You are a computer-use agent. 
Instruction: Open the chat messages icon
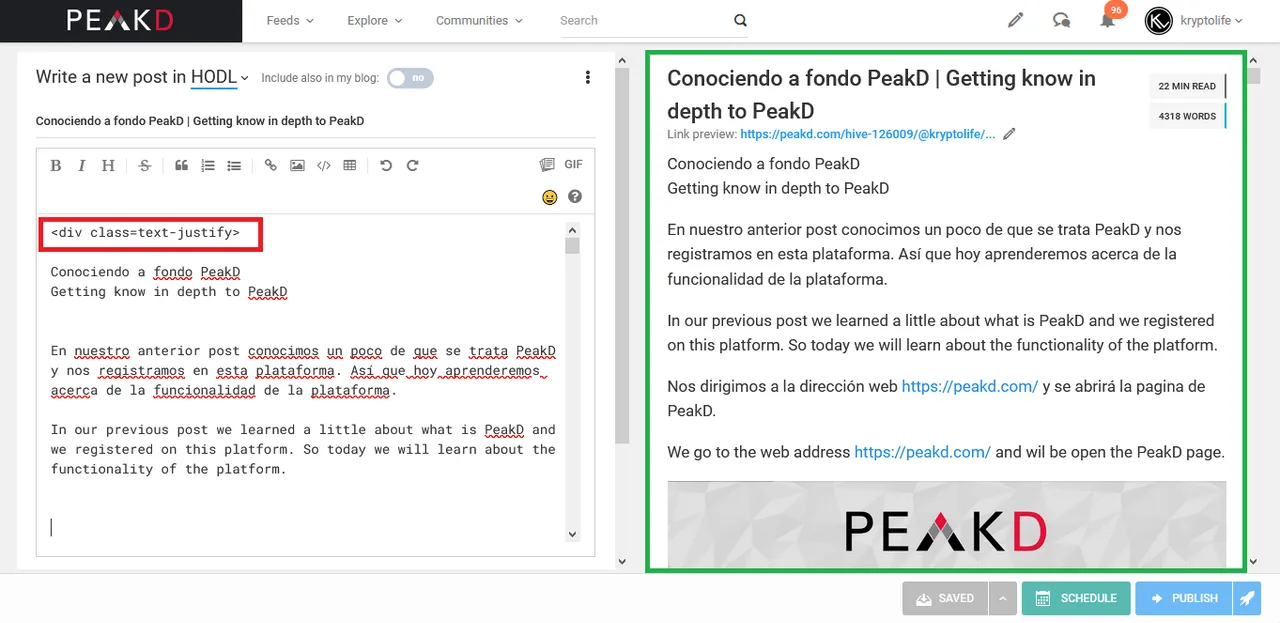pos(1062,20)
